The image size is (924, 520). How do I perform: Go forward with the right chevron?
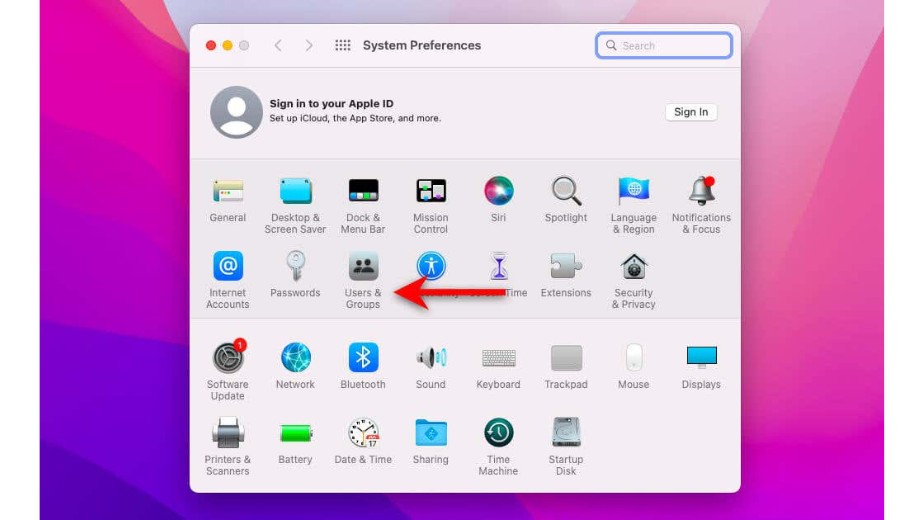click(x=309, y=45)
